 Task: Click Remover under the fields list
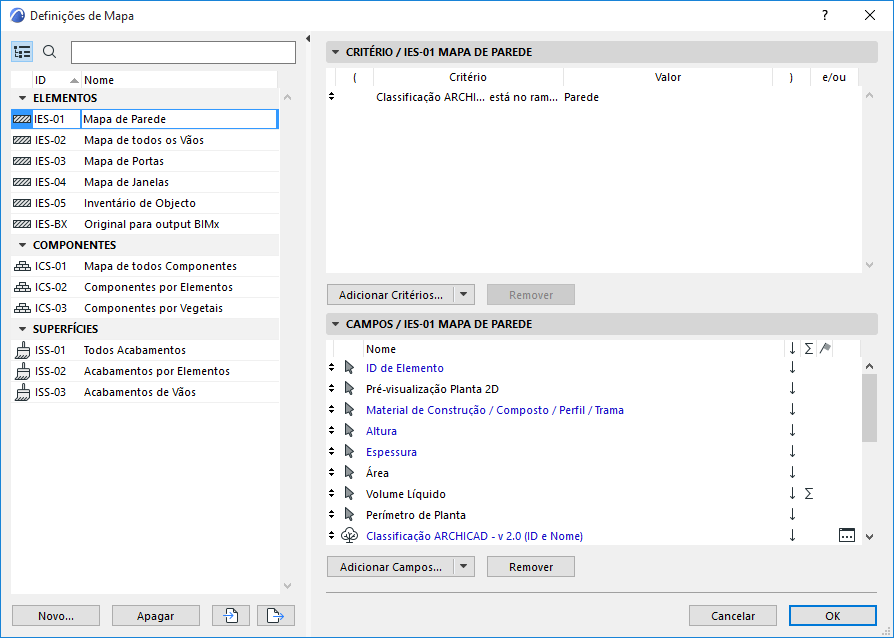[531, 567]
